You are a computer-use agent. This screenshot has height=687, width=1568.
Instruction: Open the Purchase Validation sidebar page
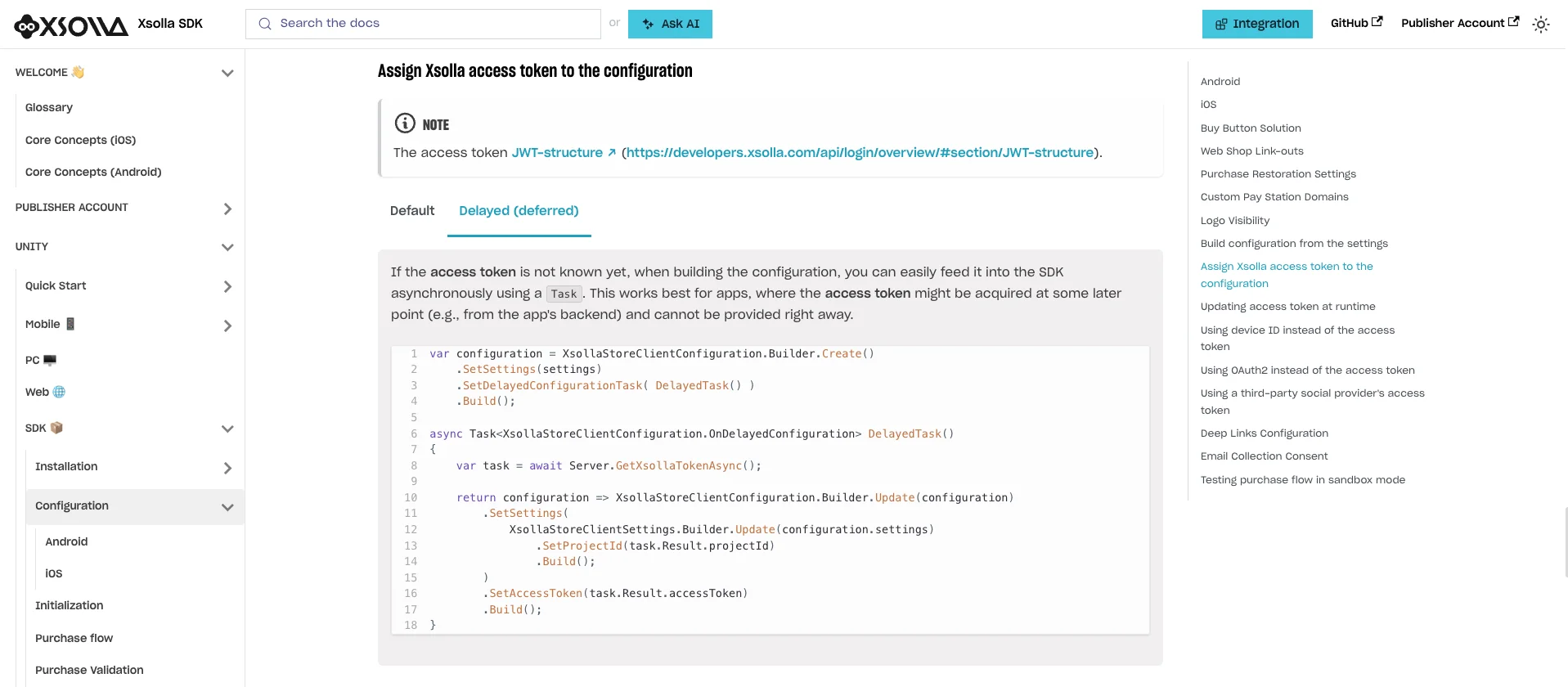click(x=89, y=670)
